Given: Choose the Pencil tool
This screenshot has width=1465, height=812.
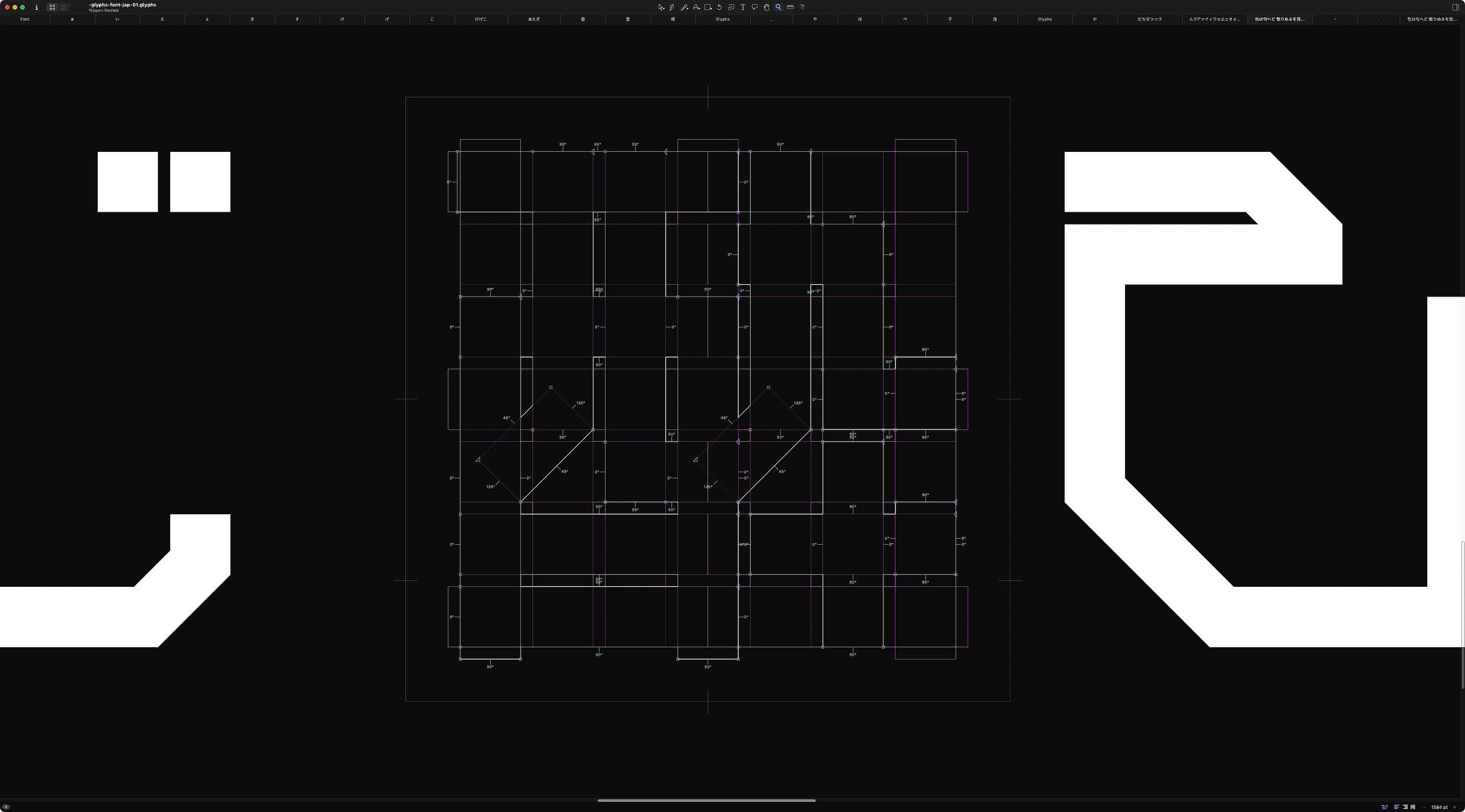Looking at the screenshot, I should (684, 7).
